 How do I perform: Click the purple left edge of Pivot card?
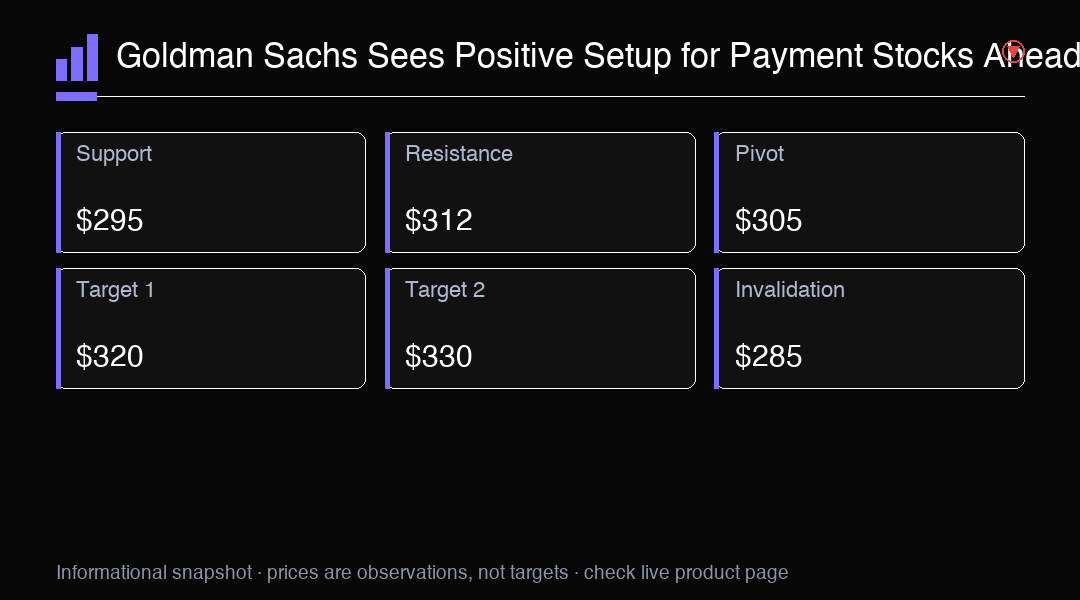coord(717,192)
